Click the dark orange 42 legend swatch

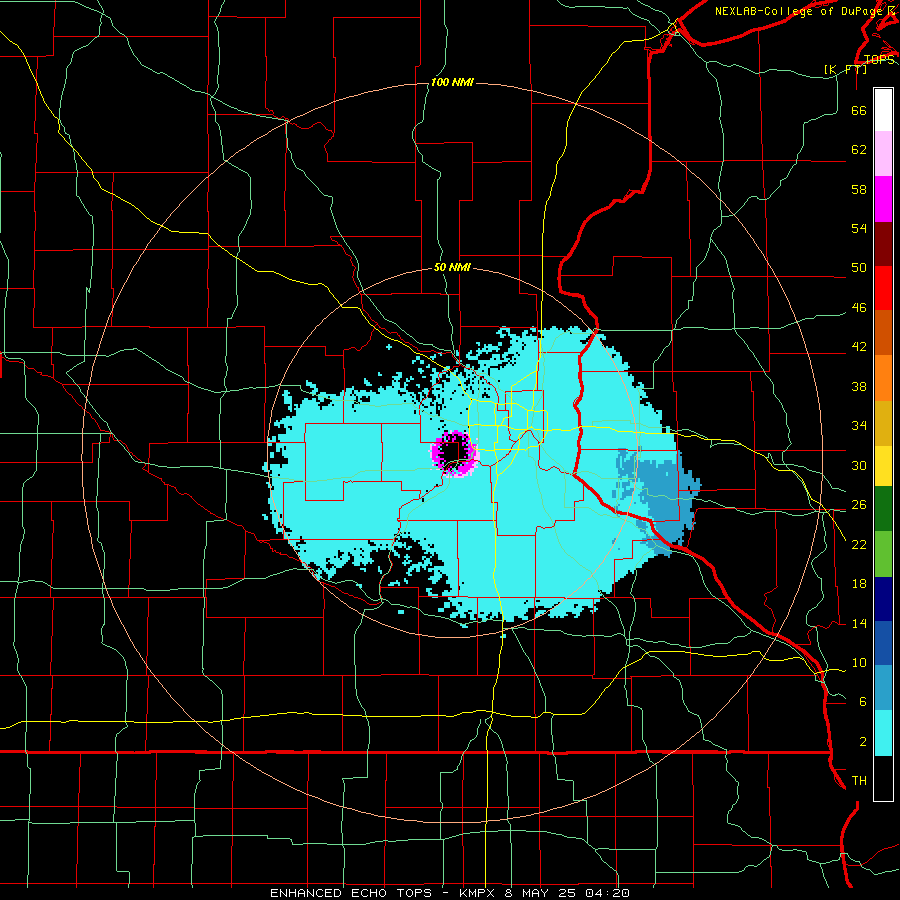(883, 333)
